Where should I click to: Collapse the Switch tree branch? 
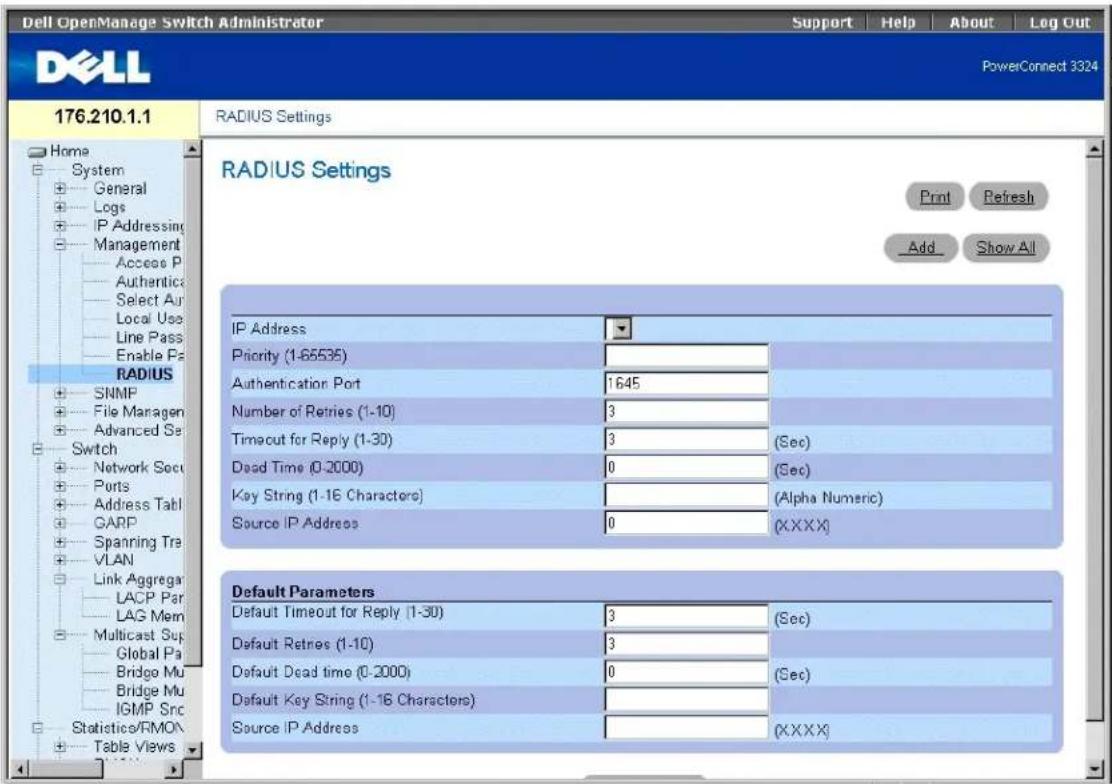pos(38,449)
